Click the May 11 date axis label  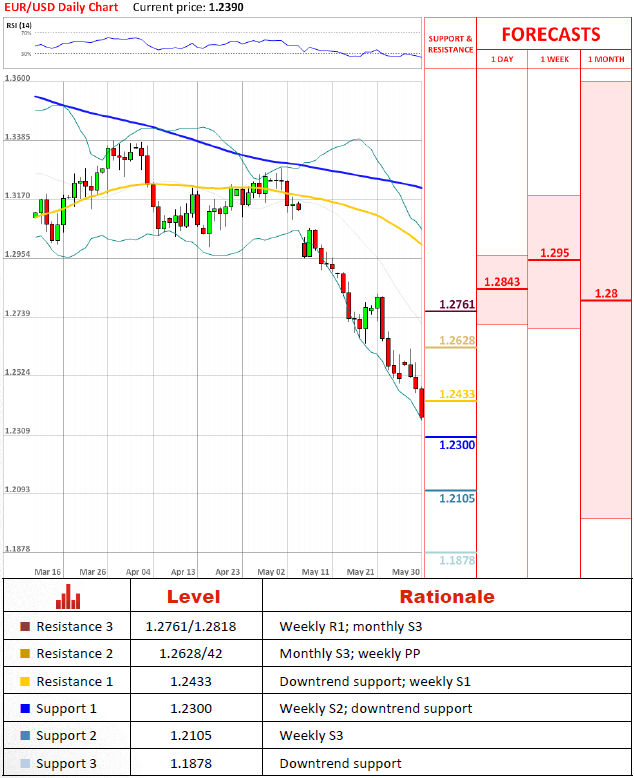[x=316, y=572]
